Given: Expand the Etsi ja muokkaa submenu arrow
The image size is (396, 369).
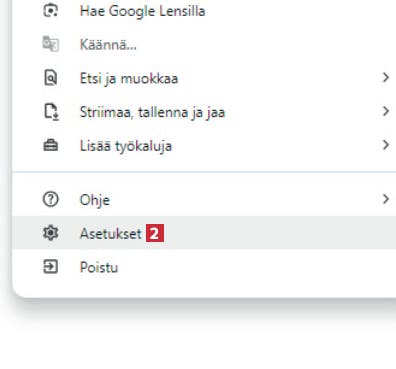Looking at the screenshot, I should (x=386, y=78).
